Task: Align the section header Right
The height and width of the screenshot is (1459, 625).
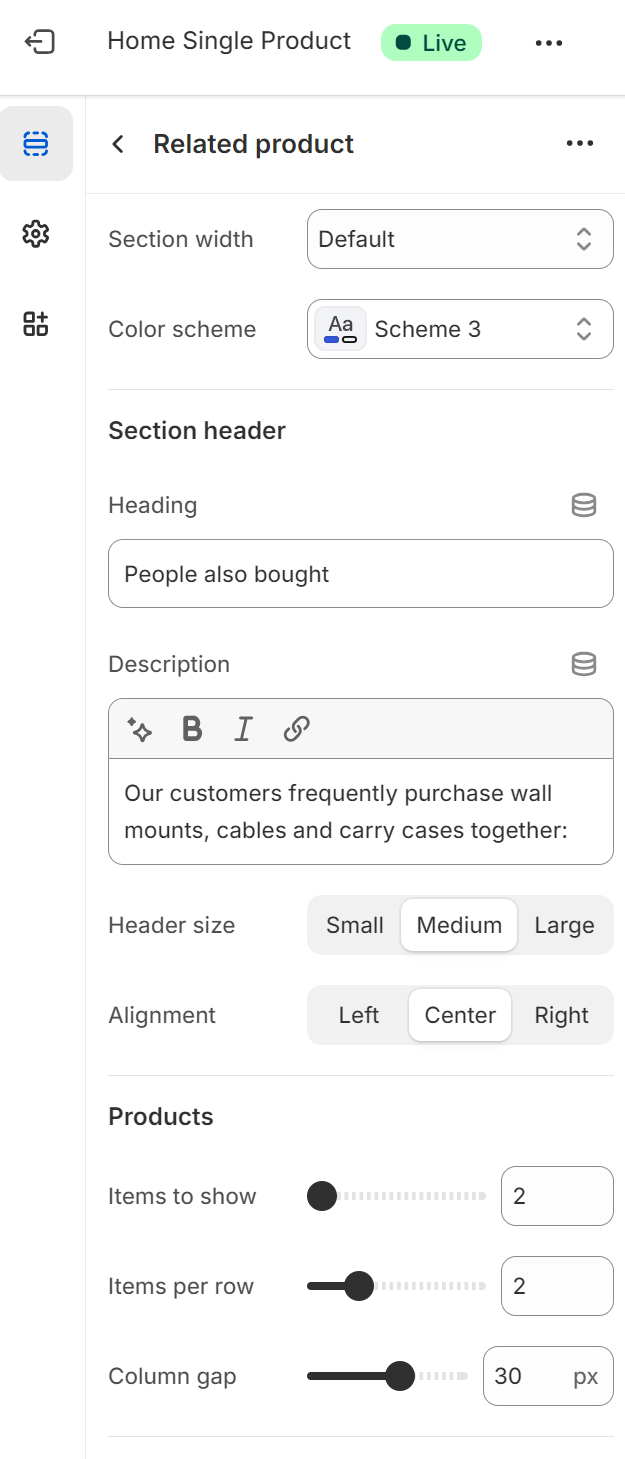Action: [561, 1015]
